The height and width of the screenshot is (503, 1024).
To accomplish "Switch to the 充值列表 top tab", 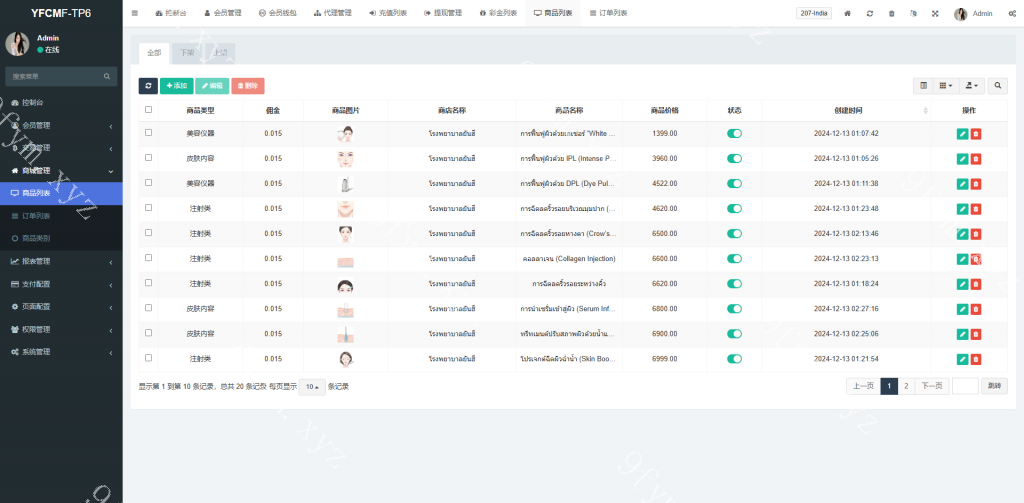I will coord(388,13).
